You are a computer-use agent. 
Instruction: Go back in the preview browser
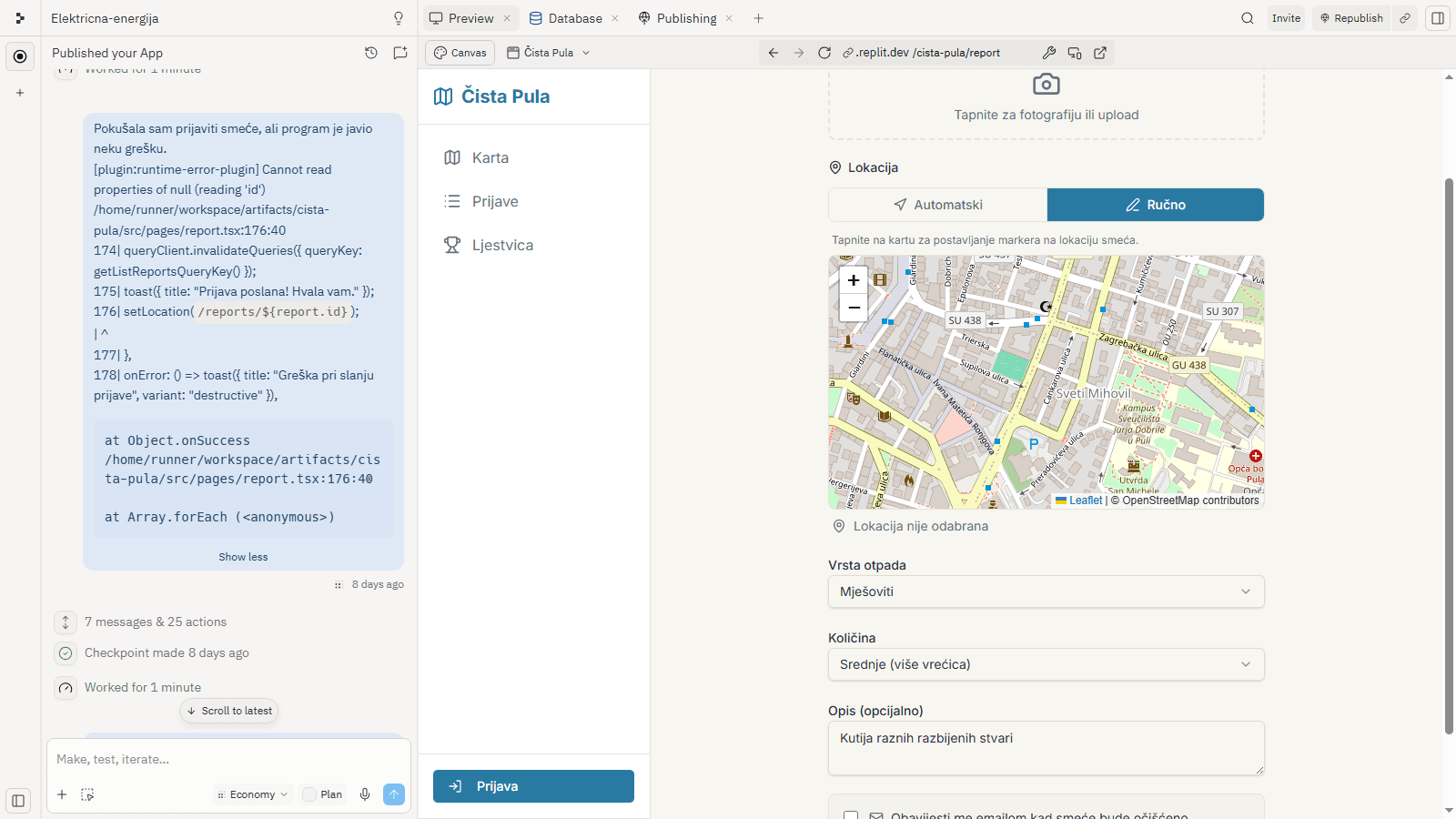click(x=773, y=53)
